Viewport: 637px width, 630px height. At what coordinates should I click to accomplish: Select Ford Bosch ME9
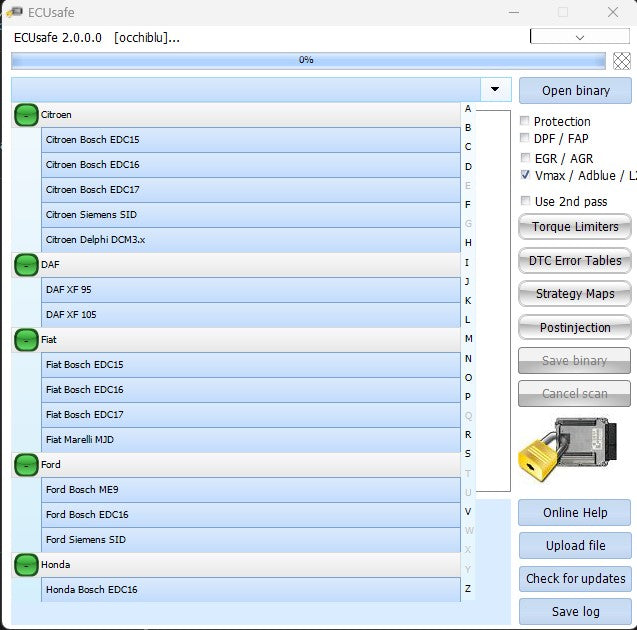(251, 490)
